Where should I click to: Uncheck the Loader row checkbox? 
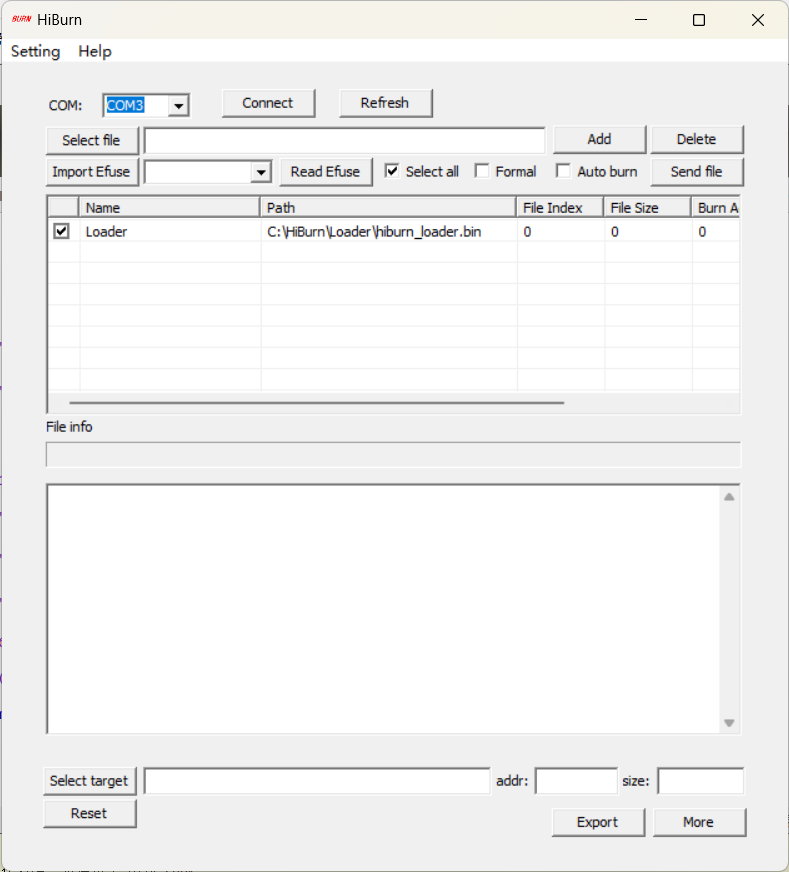(x=62, y=231)
